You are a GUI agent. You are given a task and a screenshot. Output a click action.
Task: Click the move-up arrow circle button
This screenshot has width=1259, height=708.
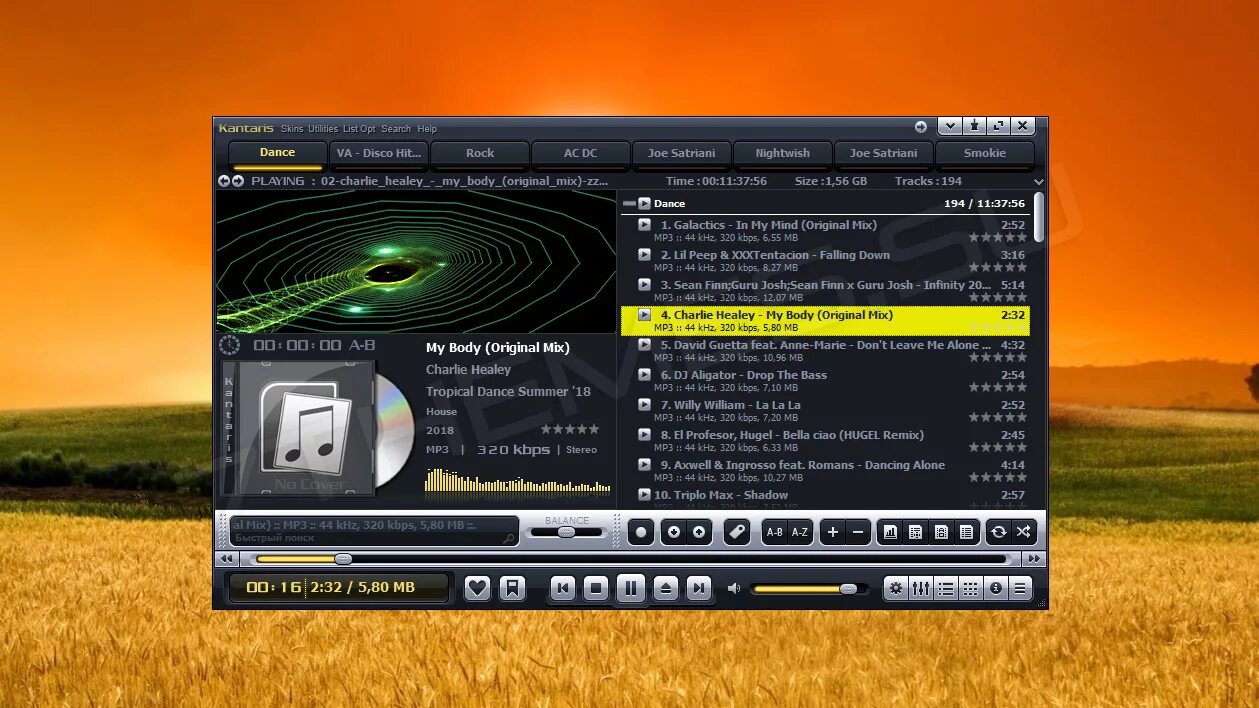(x=699, y=532)
